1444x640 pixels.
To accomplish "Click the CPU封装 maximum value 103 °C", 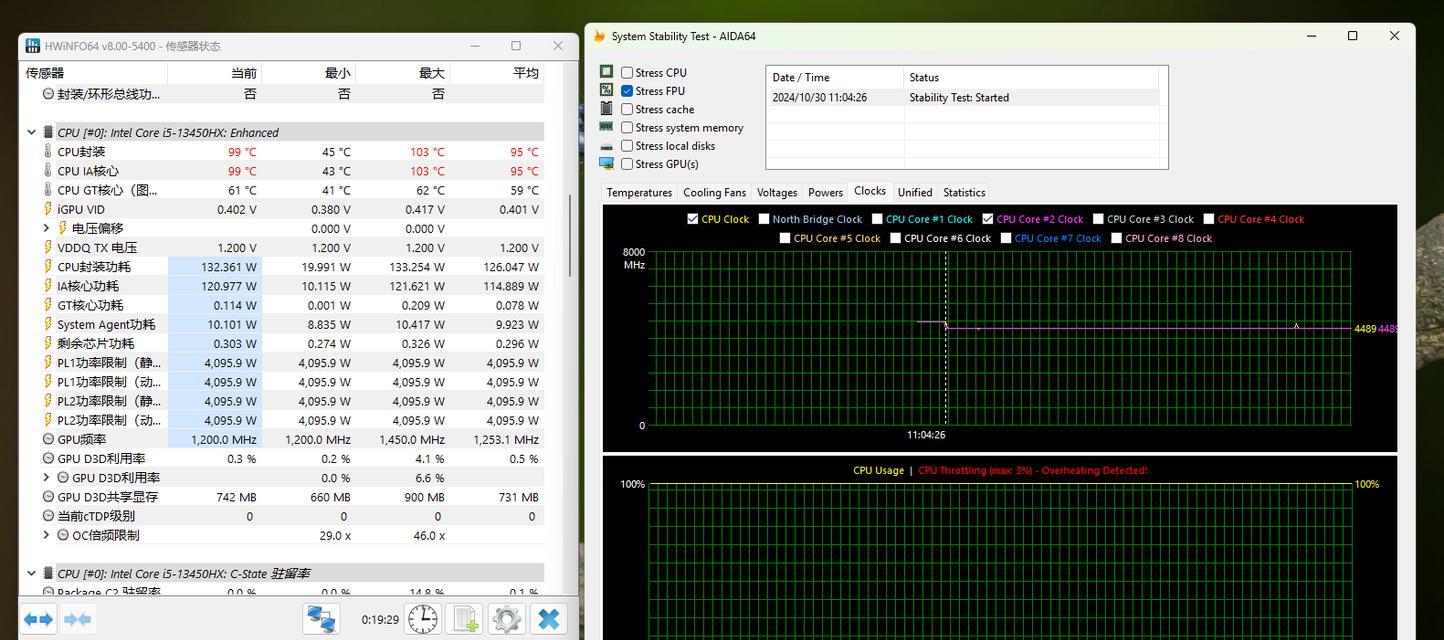I will pyautogui.click(x=427, y=152).
